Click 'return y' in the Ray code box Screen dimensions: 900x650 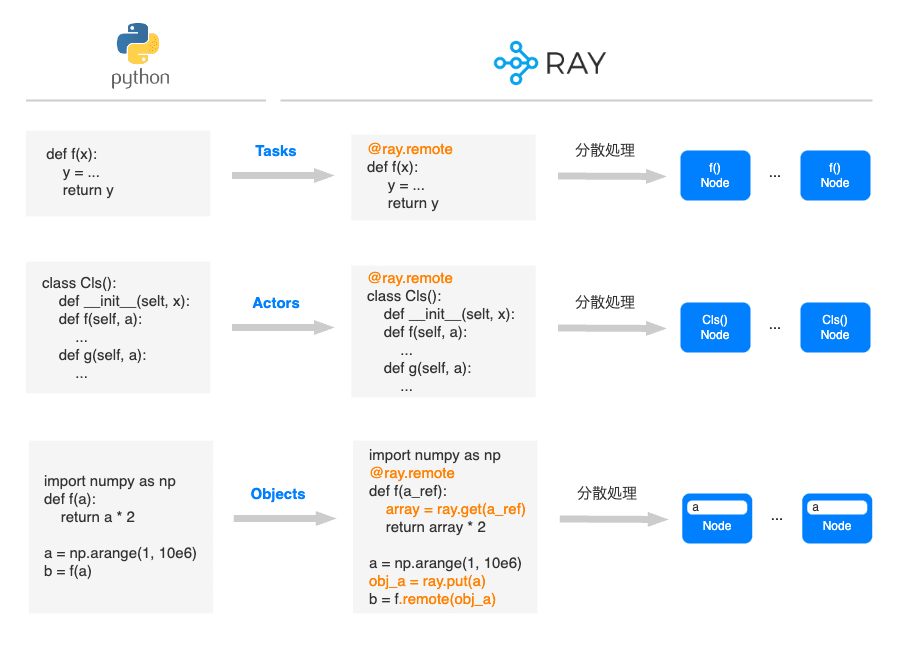(413, 204)
